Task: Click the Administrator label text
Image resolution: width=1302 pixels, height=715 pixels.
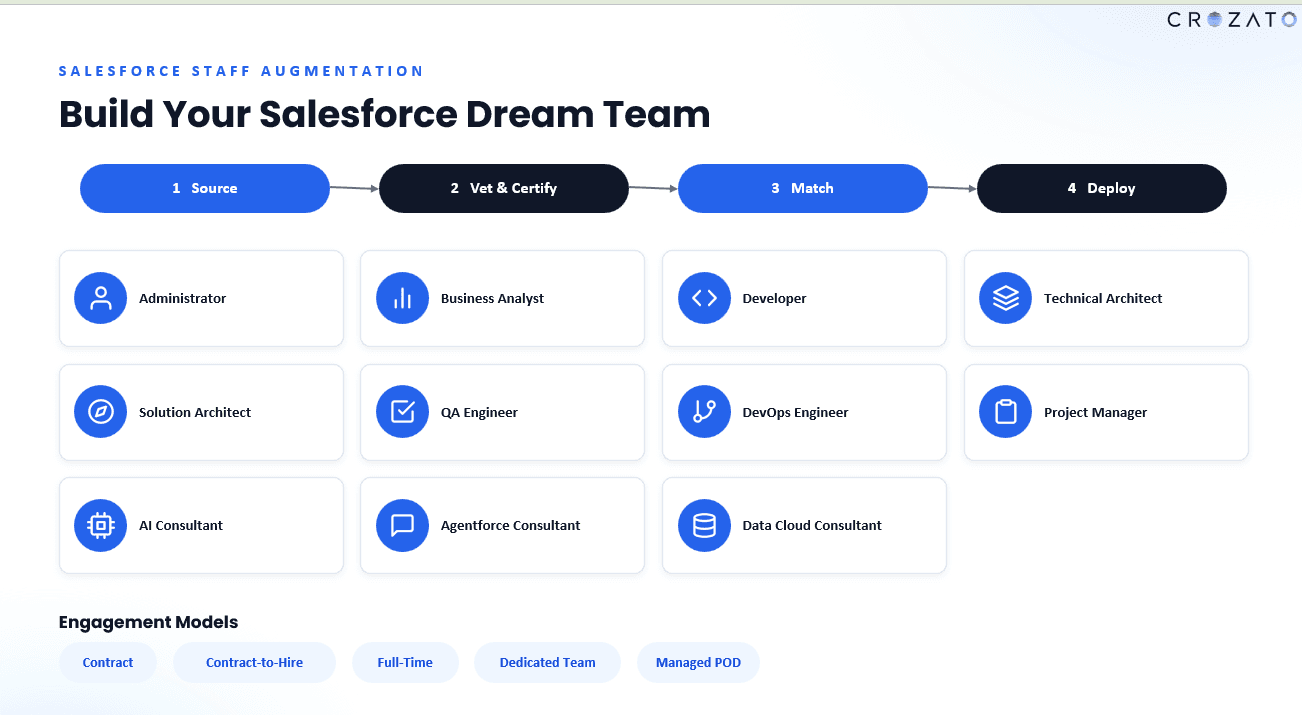Action: pos(183,298)
